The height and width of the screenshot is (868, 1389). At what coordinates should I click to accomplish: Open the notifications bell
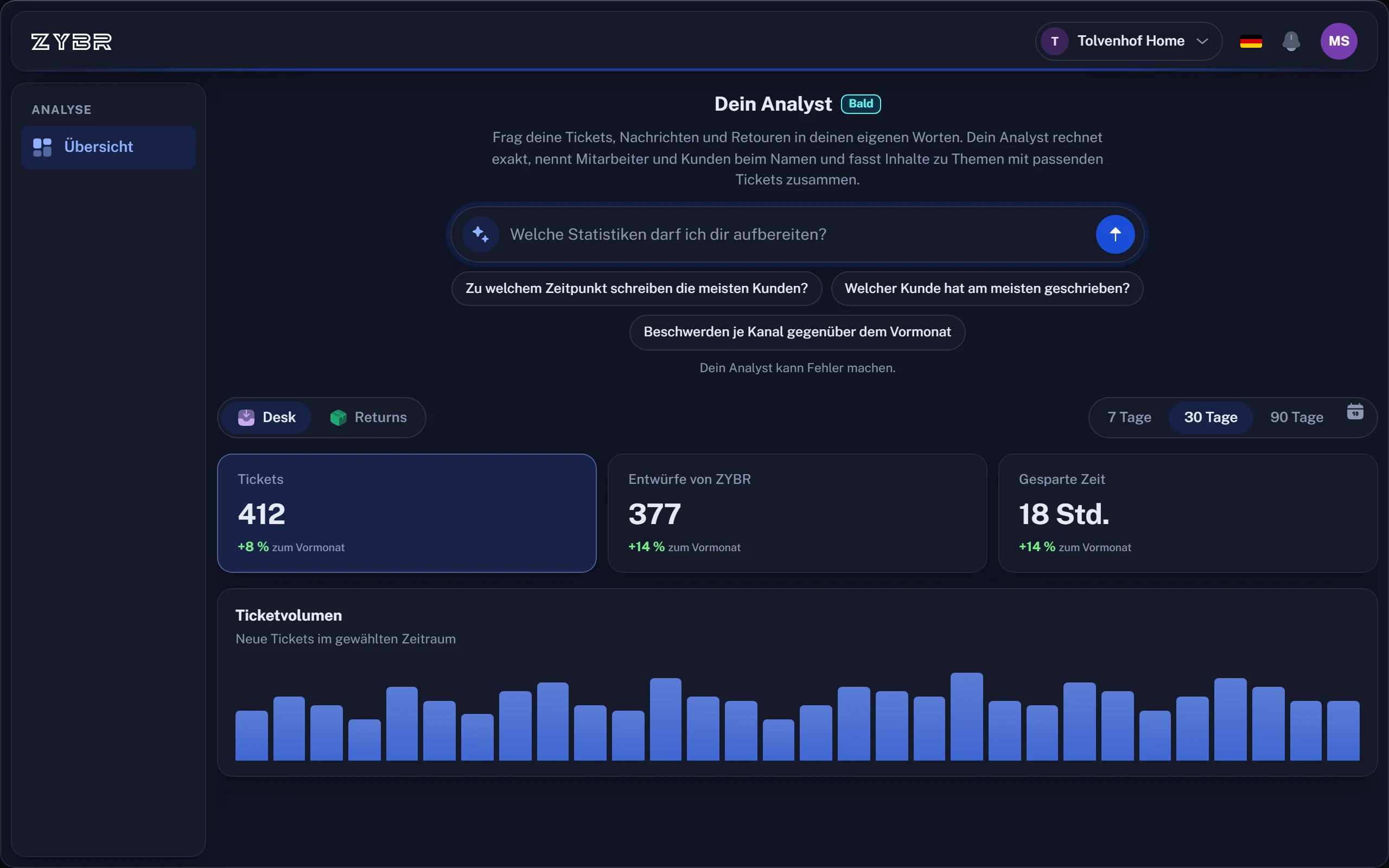pyautogui.click(x=1291, y=41)
